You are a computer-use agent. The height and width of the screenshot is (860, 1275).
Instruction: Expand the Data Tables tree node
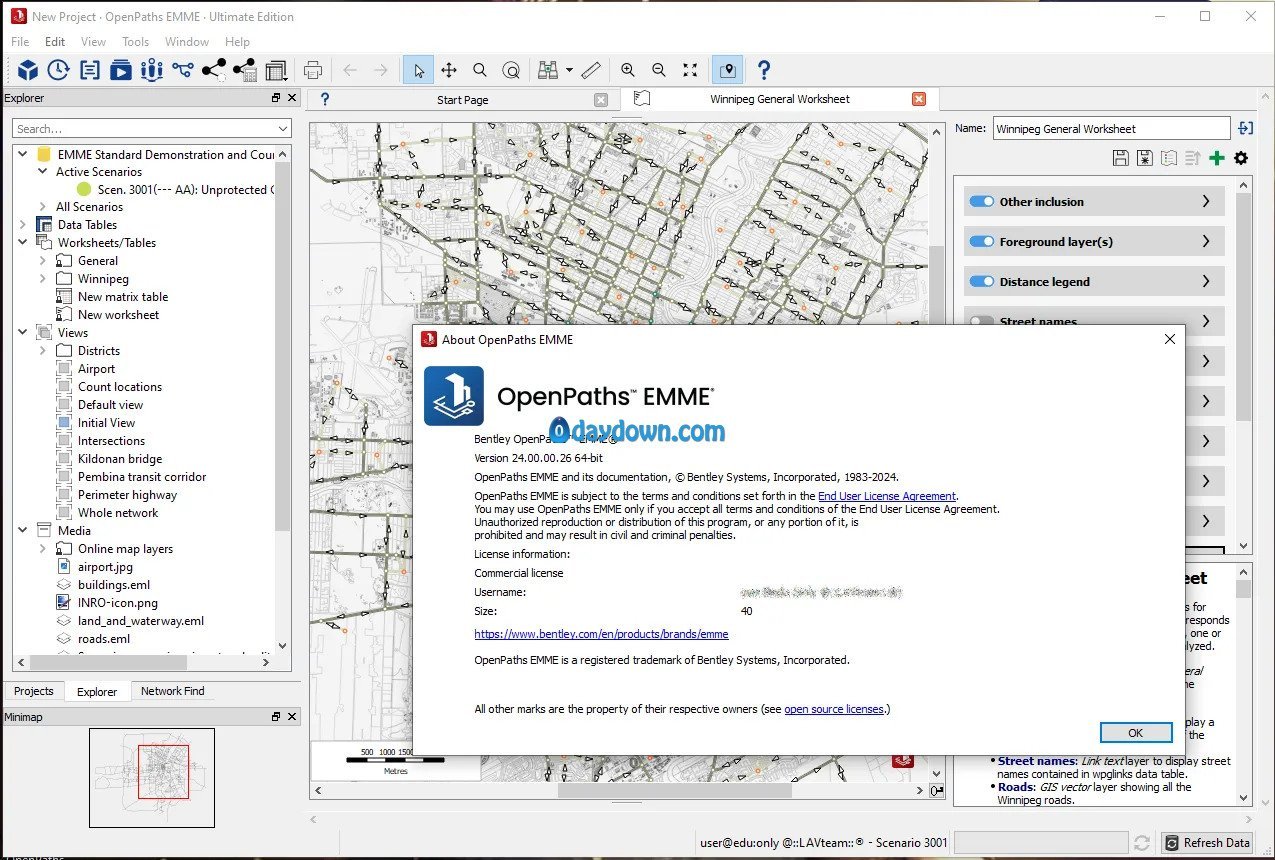click(x=23, y=225)
